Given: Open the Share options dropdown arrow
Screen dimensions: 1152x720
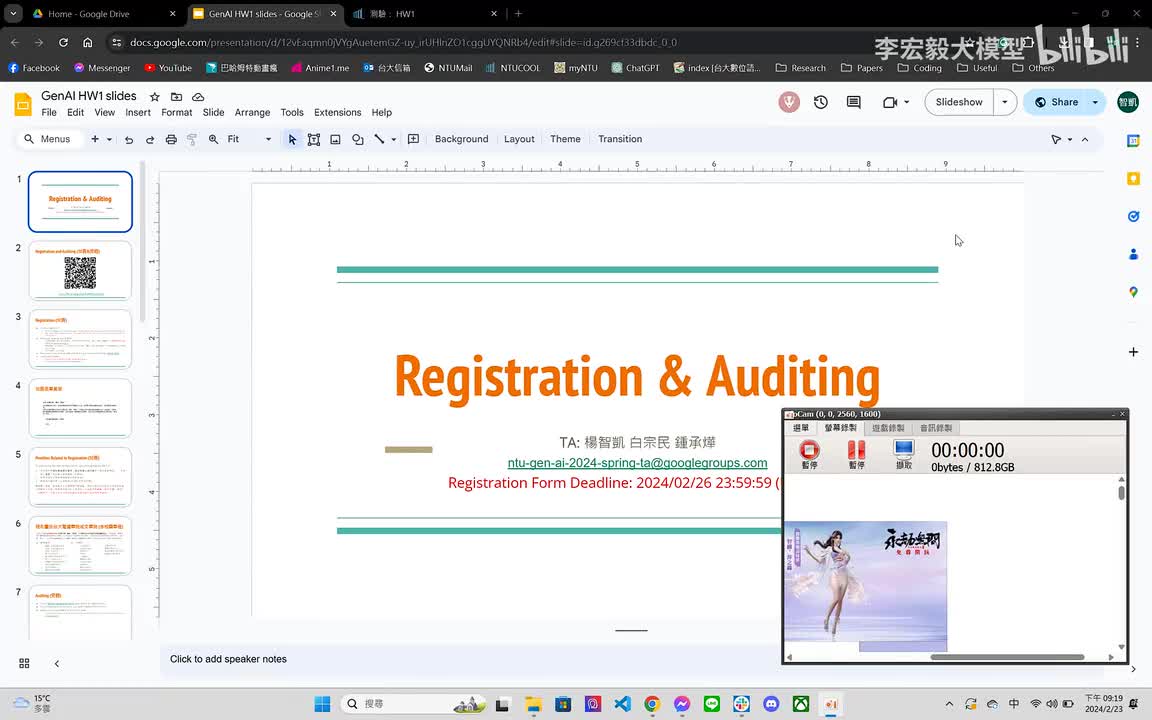Looking at the screenshot, I should (1095, 102).
